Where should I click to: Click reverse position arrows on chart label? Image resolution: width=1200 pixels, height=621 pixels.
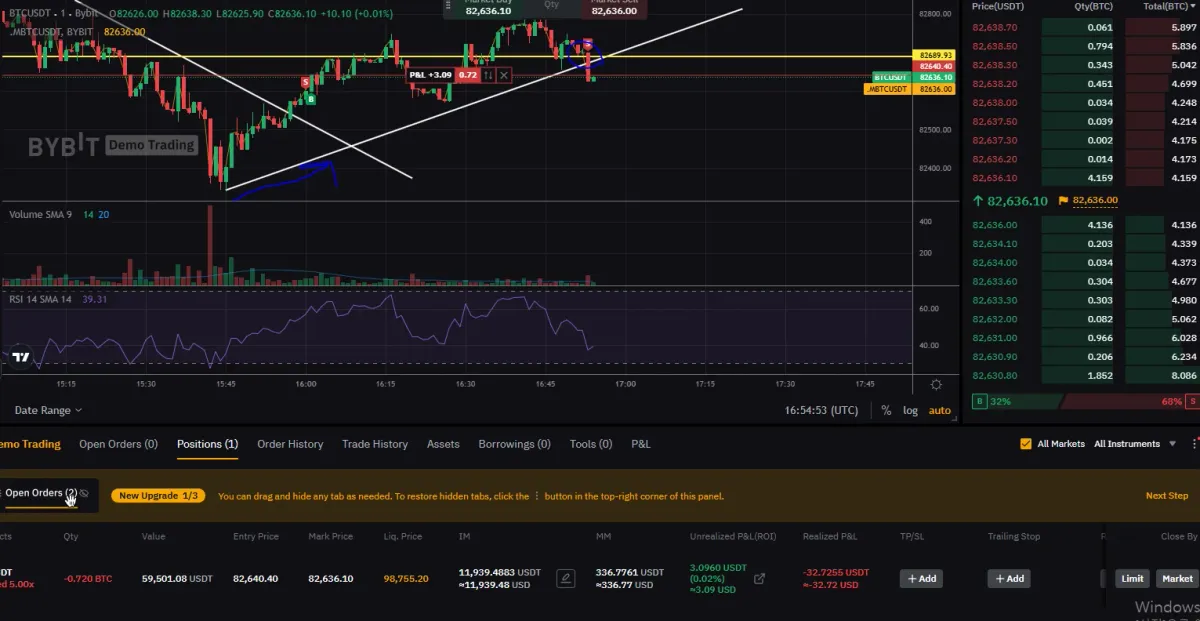click(x=488, y=75)
